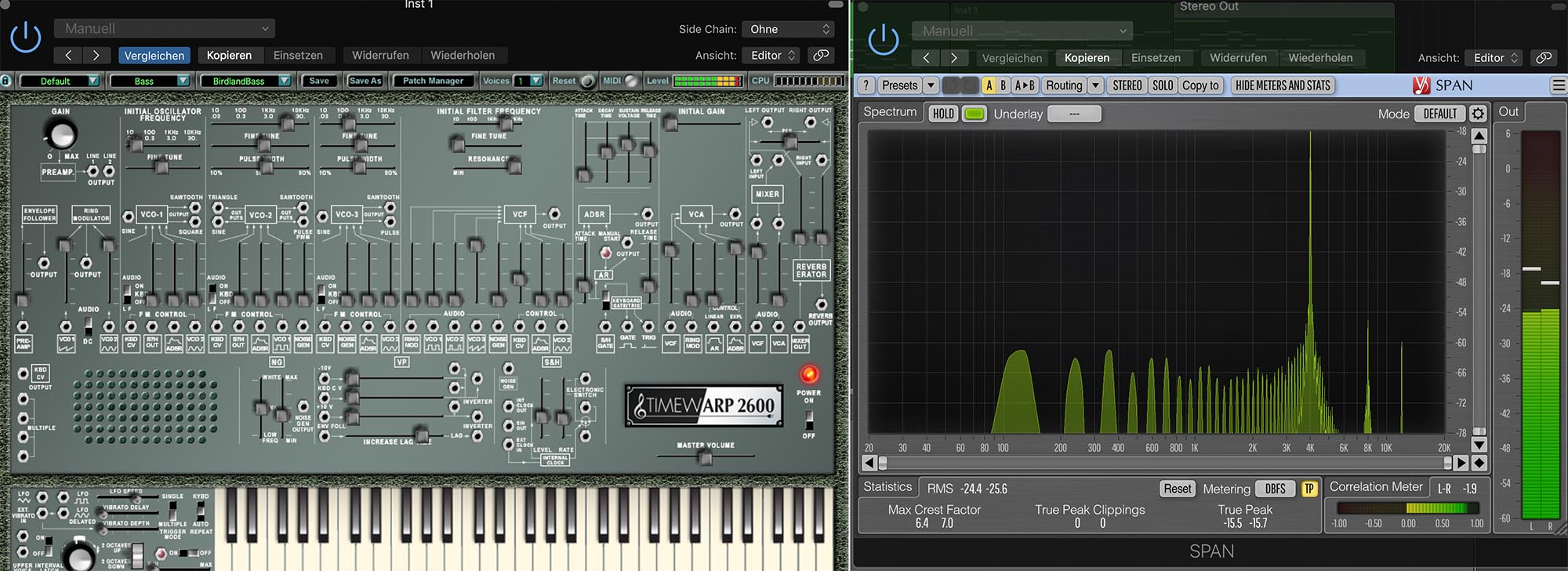Click the RING MODULATOR module box
This screenshot has height=571, width=1568.
(91, 214)
